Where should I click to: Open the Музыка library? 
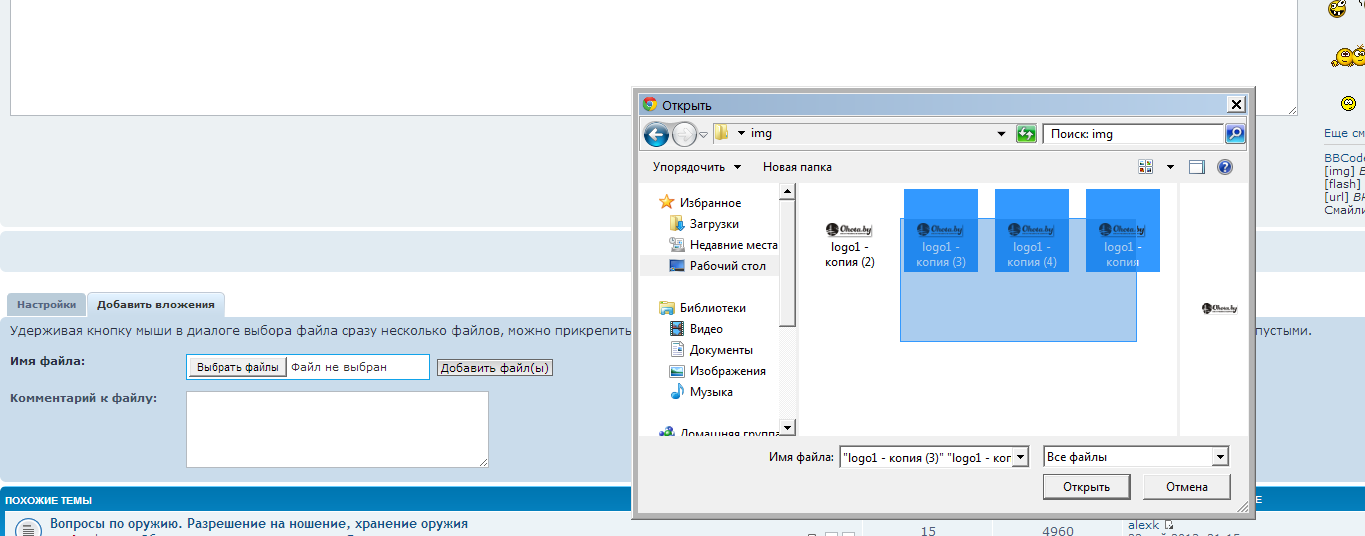pyautogui.click(x=710, y=392)
